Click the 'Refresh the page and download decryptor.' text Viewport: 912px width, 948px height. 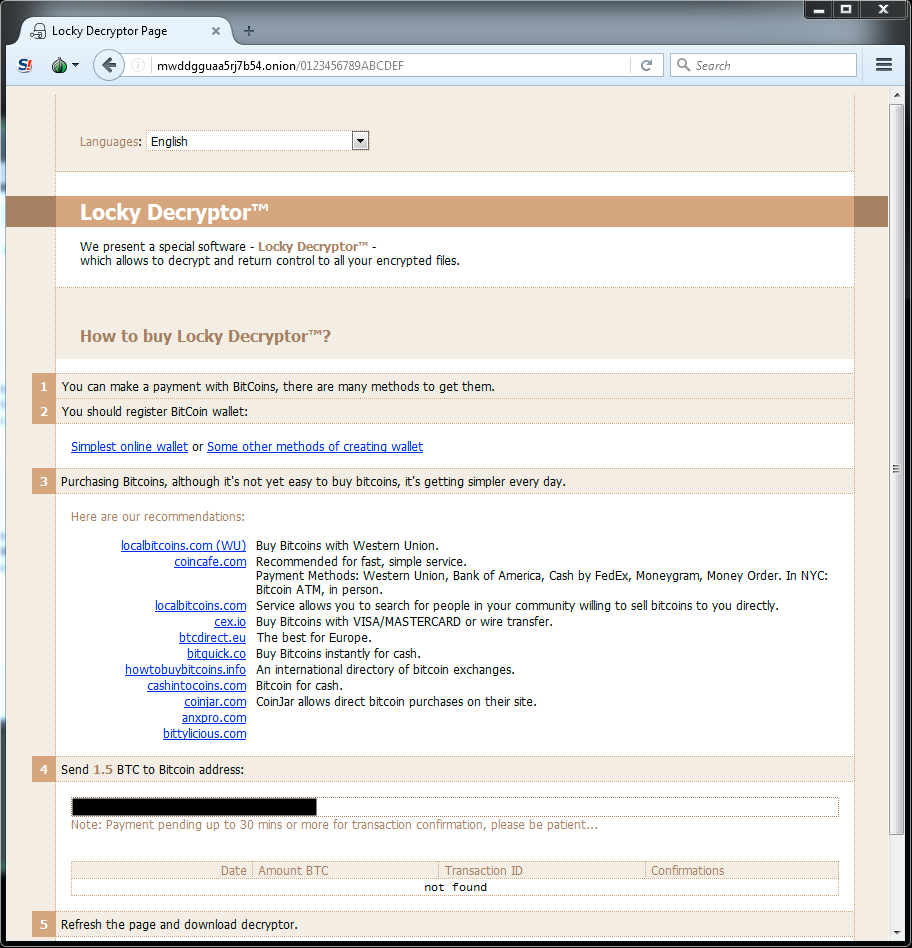pos(179,924)
